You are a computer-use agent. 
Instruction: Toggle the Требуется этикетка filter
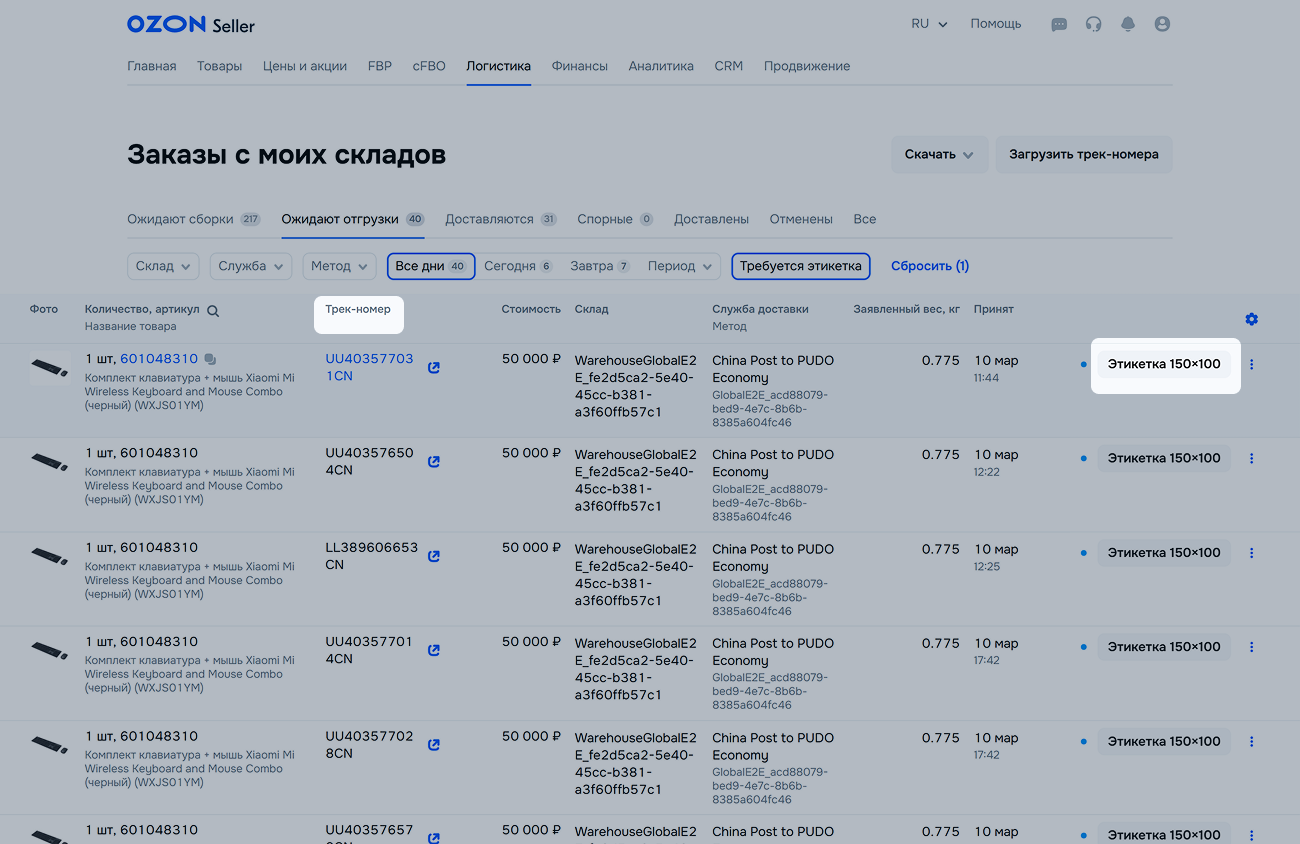point(800,266)
